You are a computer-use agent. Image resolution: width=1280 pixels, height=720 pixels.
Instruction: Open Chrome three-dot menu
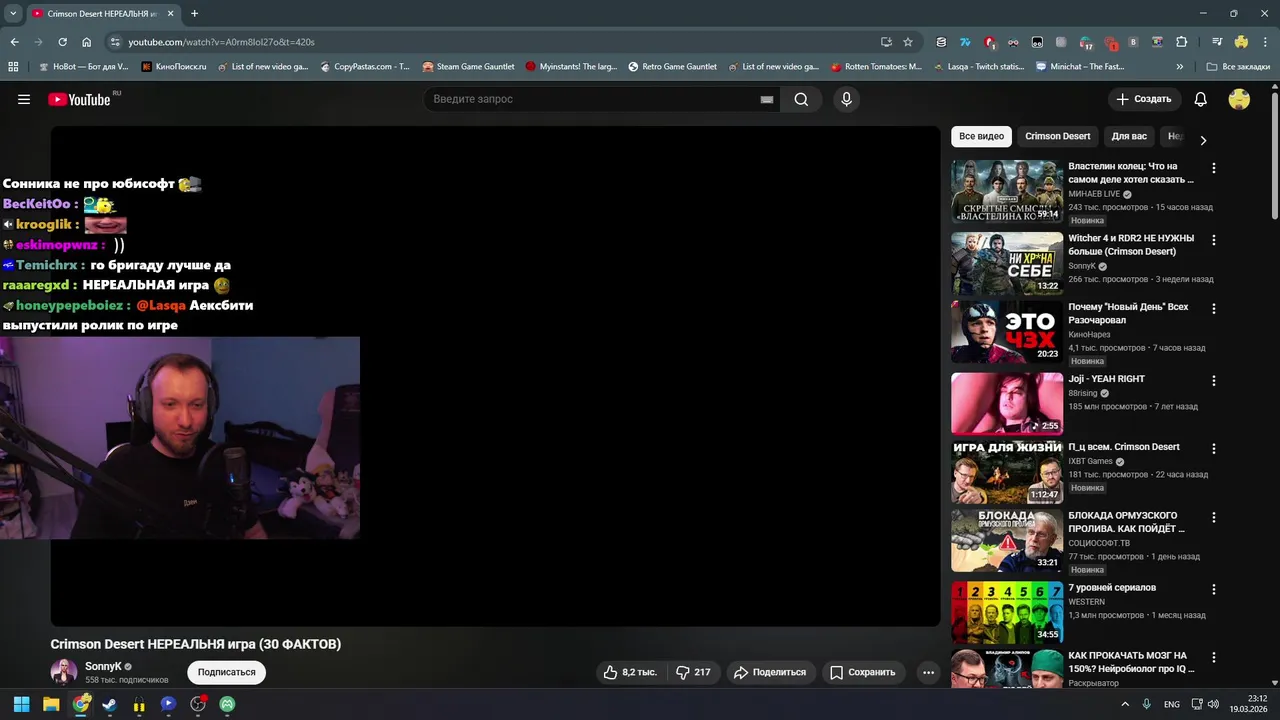pos(1265,42)
